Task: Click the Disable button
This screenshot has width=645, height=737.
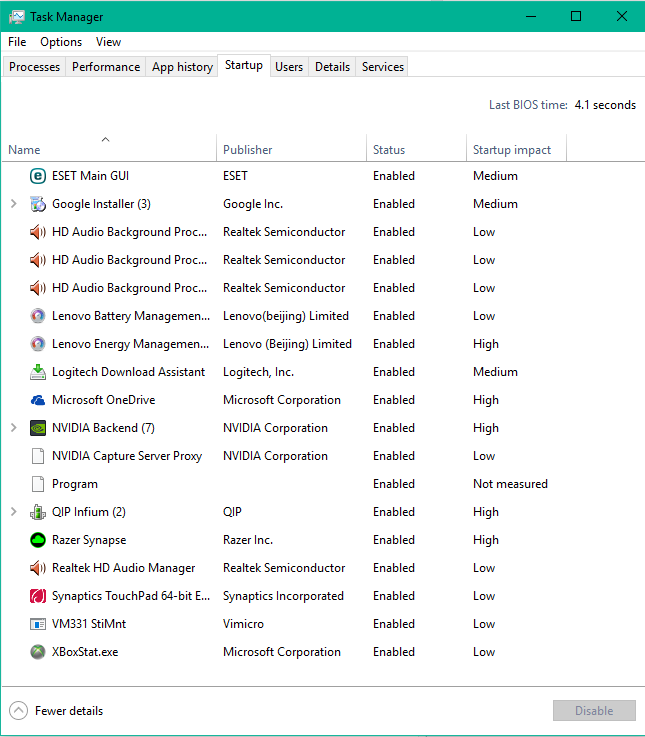Action: tap(594, 711)
